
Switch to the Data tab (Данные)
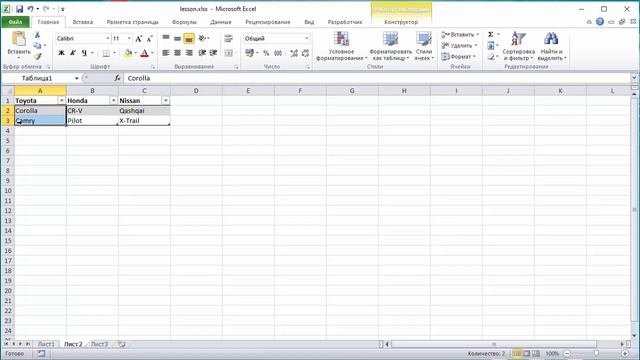click(221, 22)
